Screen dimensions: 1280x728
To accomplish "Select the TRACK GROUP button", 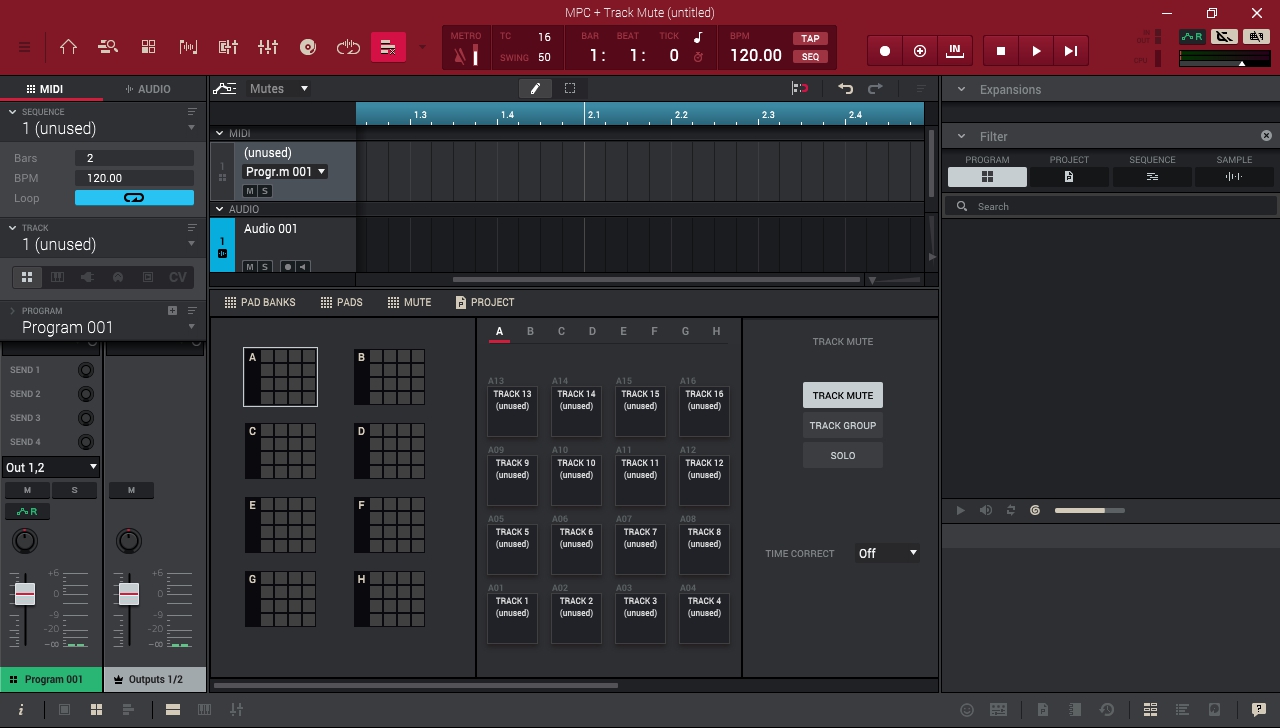I will click(x=843, y=426).
